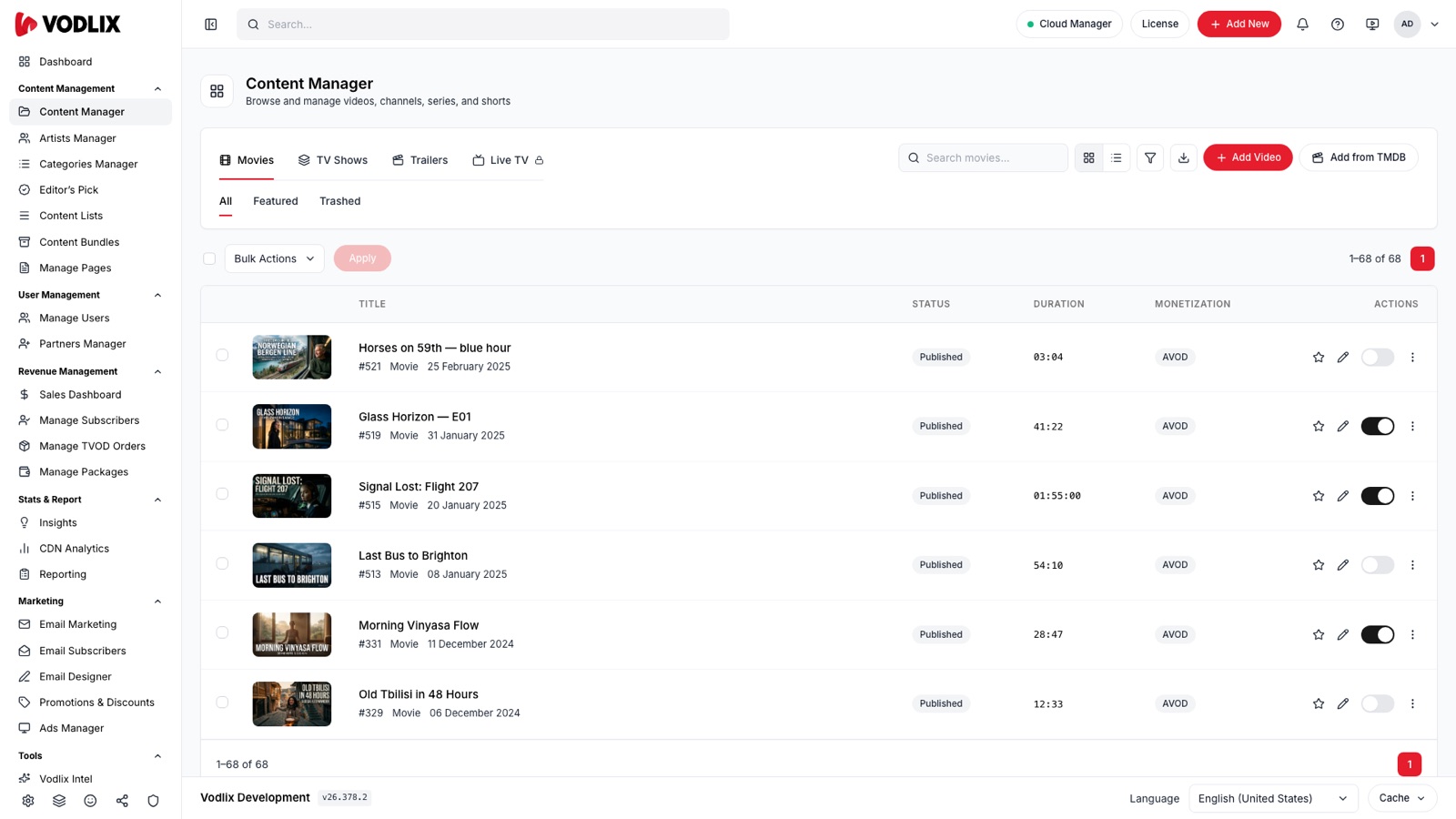Open the Cache dropdown
The width and height of the screenshot is (1456, 819).
pos(1401,798)
